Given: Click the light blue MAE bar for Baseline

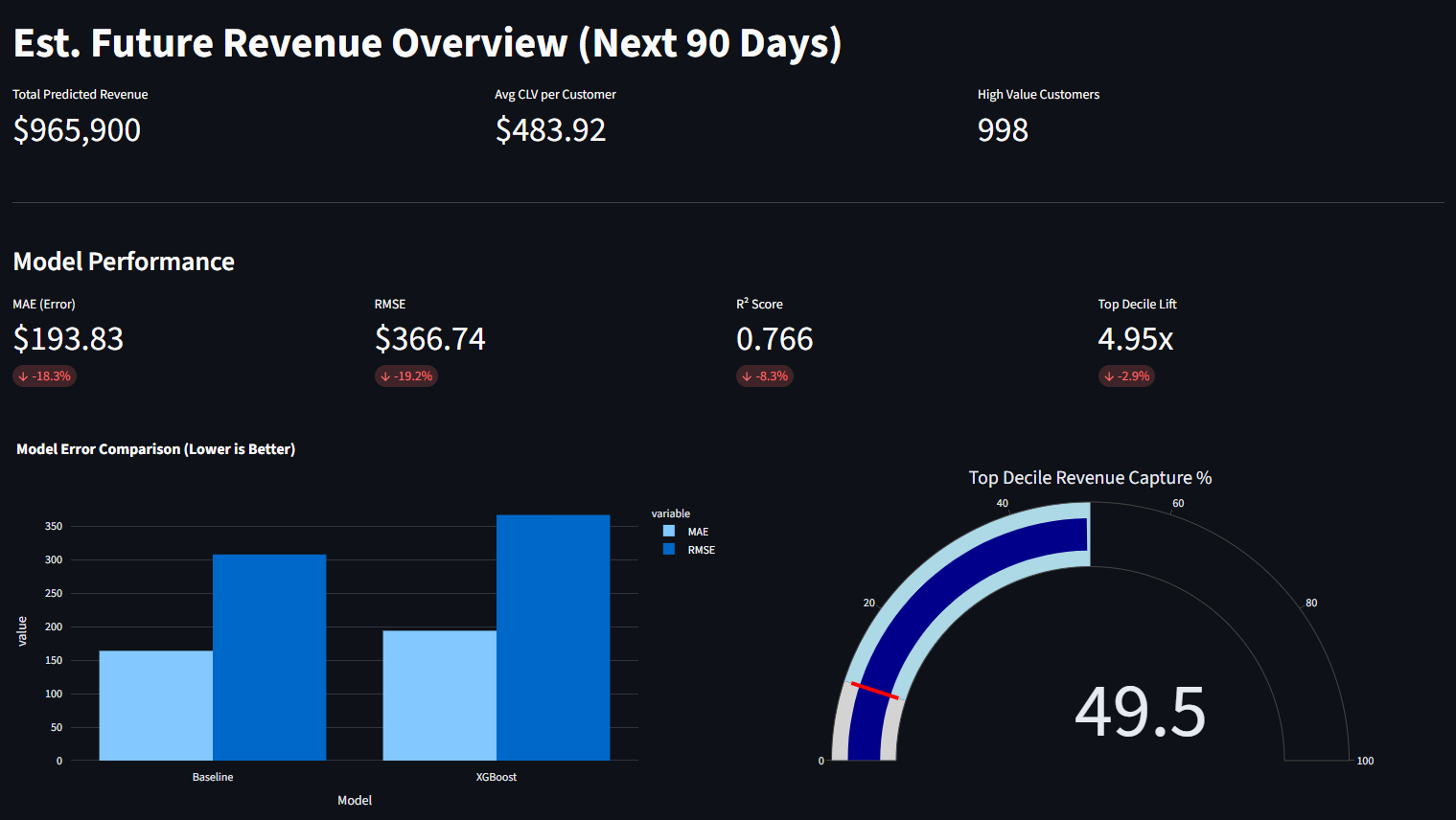Looking at the screenshot, I should tap(156, 699).
